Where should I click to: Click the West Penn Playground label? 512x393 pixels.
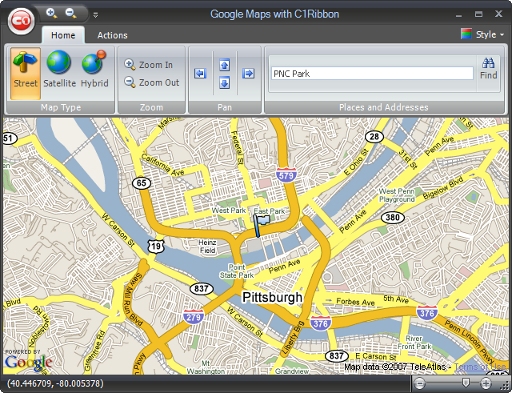tap(397, 195)
